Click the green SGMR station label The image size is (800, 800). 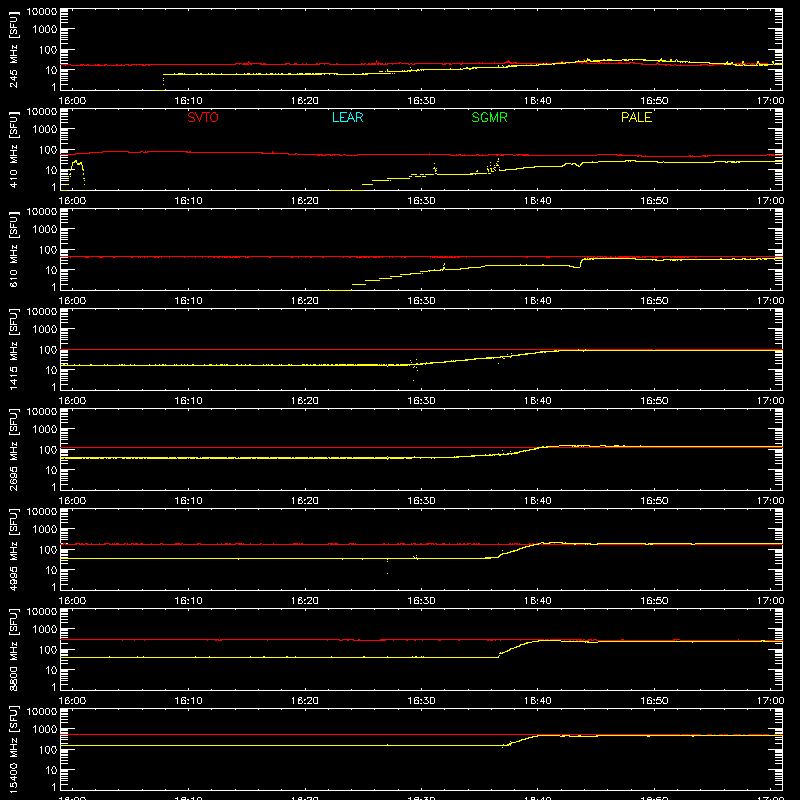tap(489, 117)
